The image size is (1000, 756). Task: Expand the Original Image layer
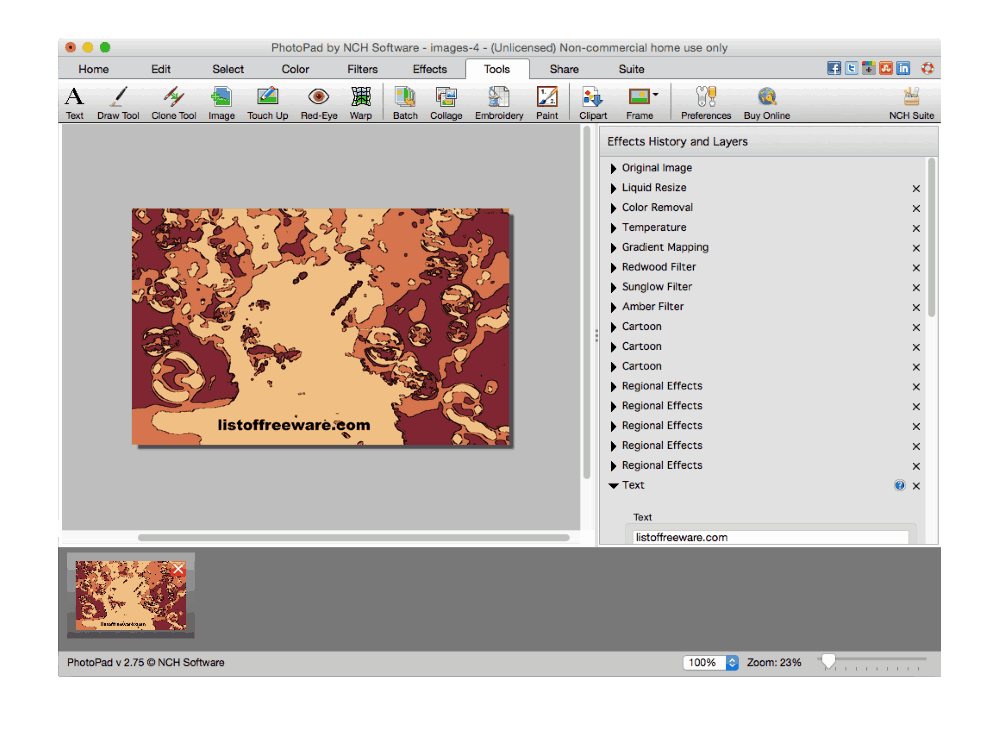[613, 168]
